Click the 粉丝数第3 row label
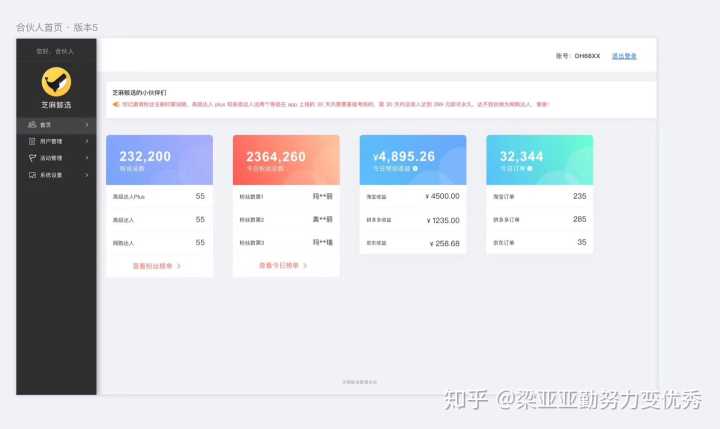 click(251, 243)
